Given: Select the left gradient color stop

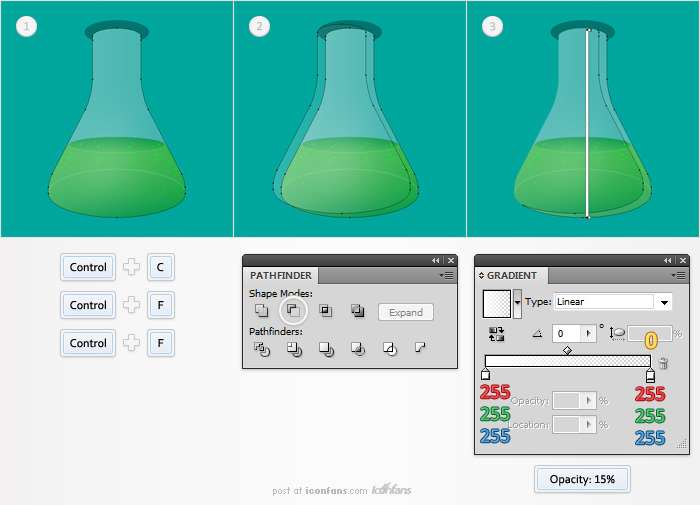Looking at the screenshot, I should [486, 374].
